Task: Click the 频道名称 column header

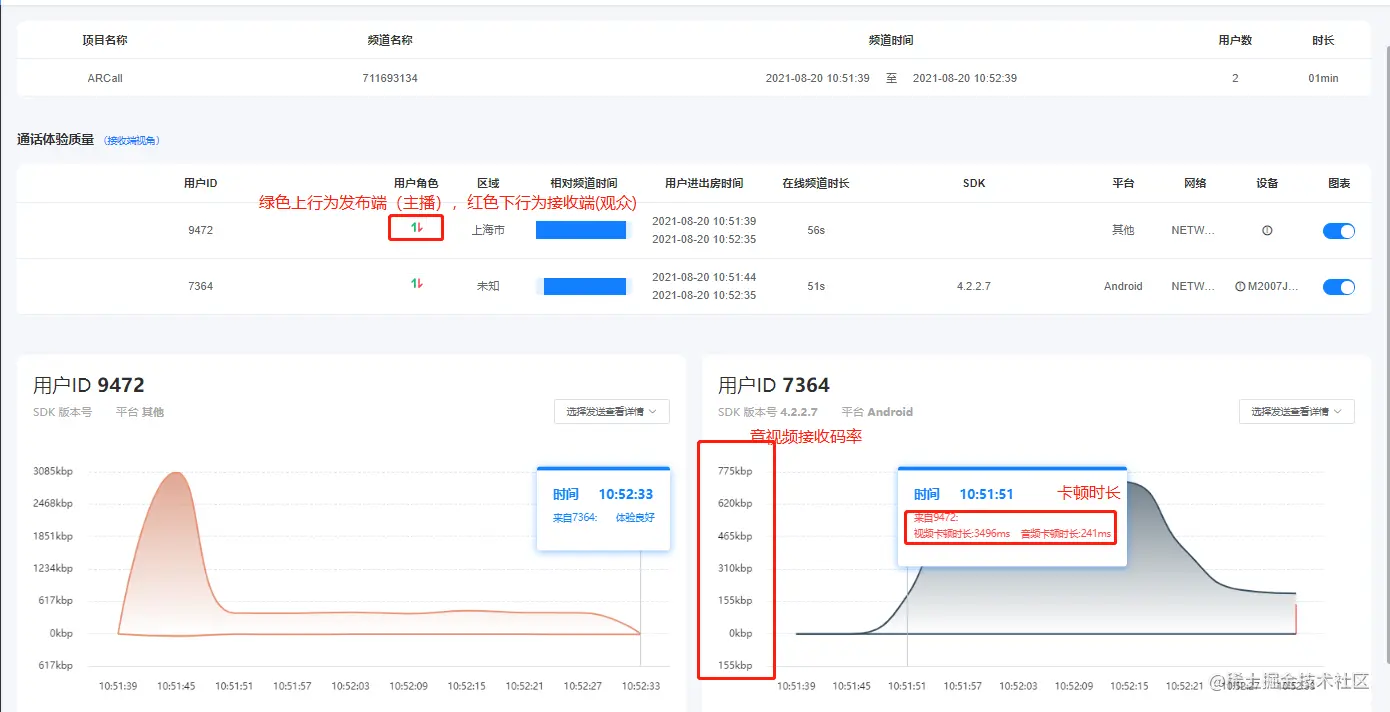Action: click(390, 40)
